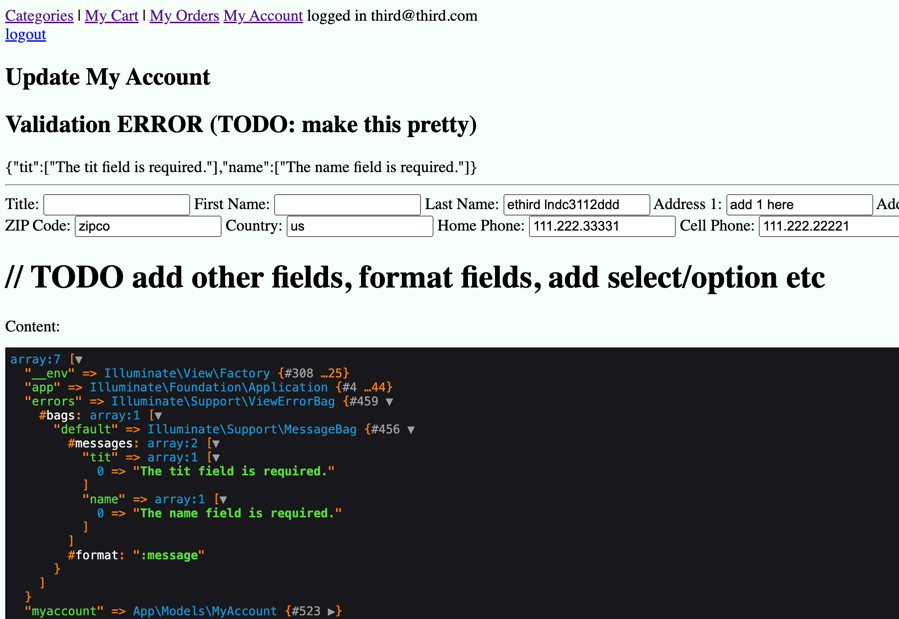
Task: Open the Categories link
Action: click(x=39, y=16)
